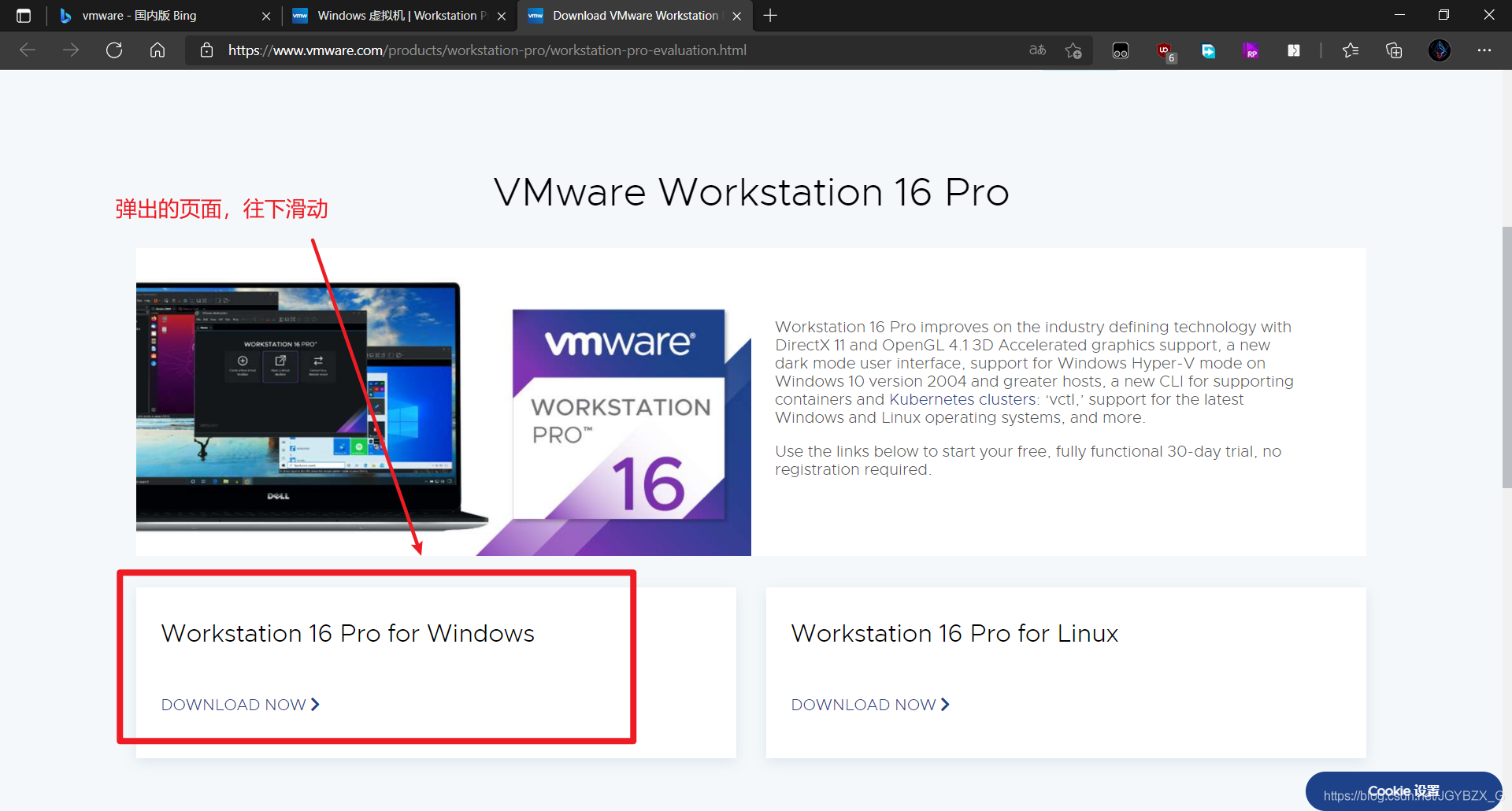This screenshot has height=811, width=1512.
Task: Open the Cookie 设置 button
Action: (1403, 791)
